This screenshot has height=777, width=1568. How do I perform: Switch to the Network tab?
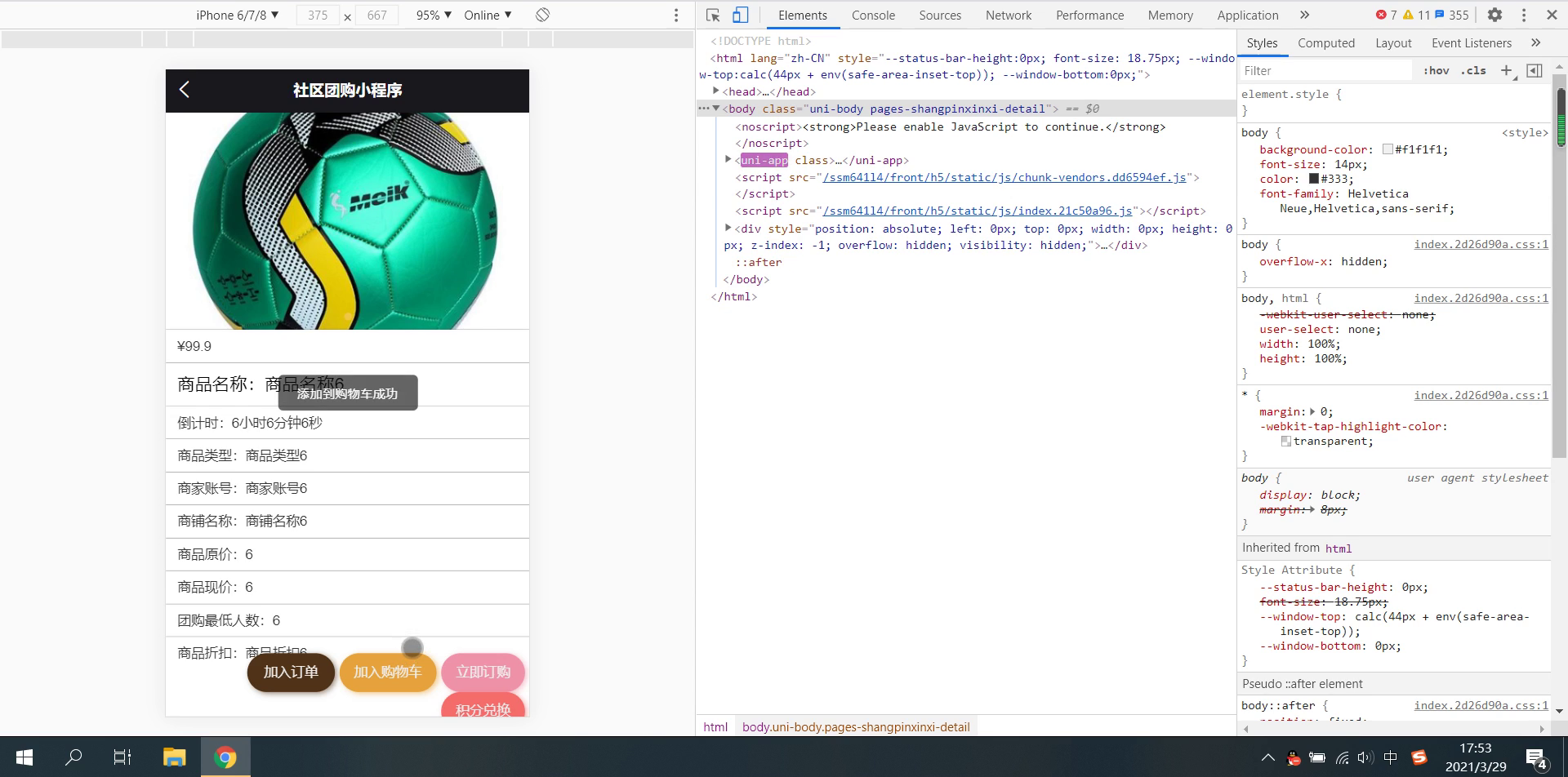1009,15
